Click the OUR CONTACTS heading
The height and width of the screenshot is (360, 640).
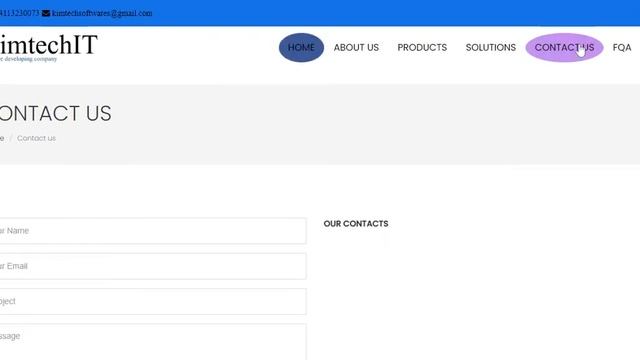tap(356, 224)
